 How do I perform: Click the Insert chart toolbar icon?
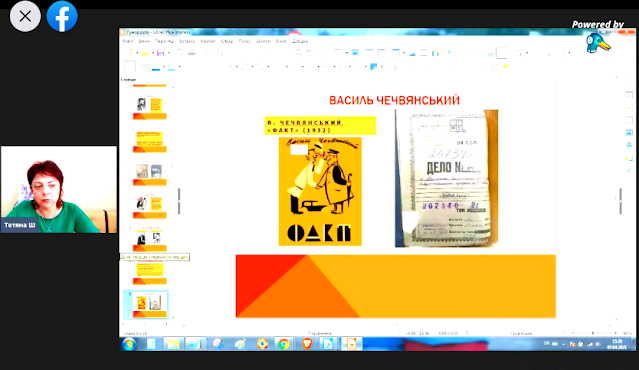click(x=435, y=53)
